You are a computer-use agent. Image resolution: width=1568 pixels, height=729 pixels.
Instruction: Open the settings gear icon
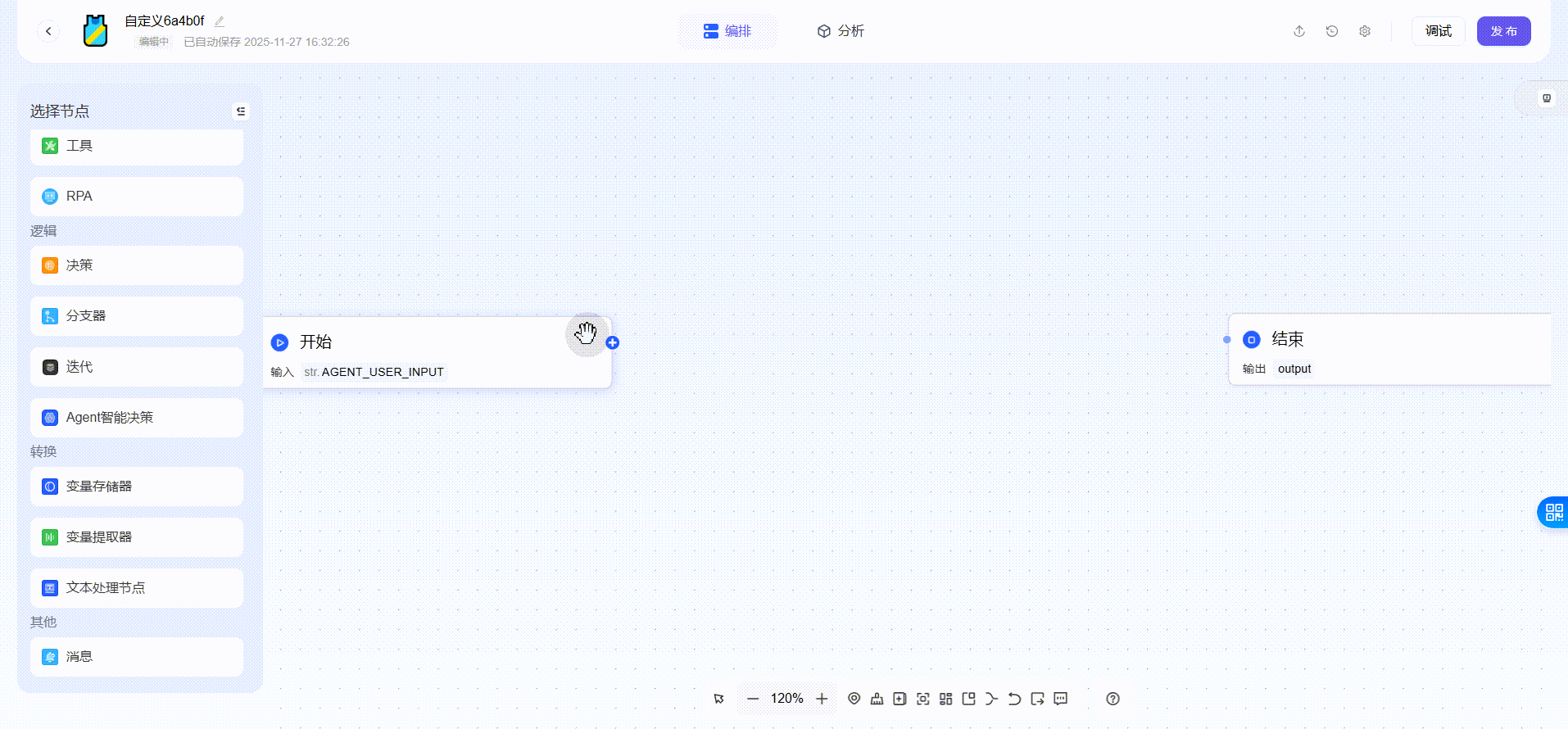1365,31
